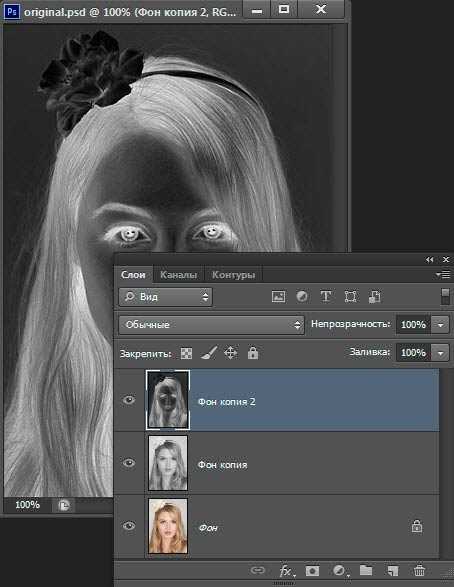Click the adjustment layer filter icon
454x587 pixels.
(302, 297)
